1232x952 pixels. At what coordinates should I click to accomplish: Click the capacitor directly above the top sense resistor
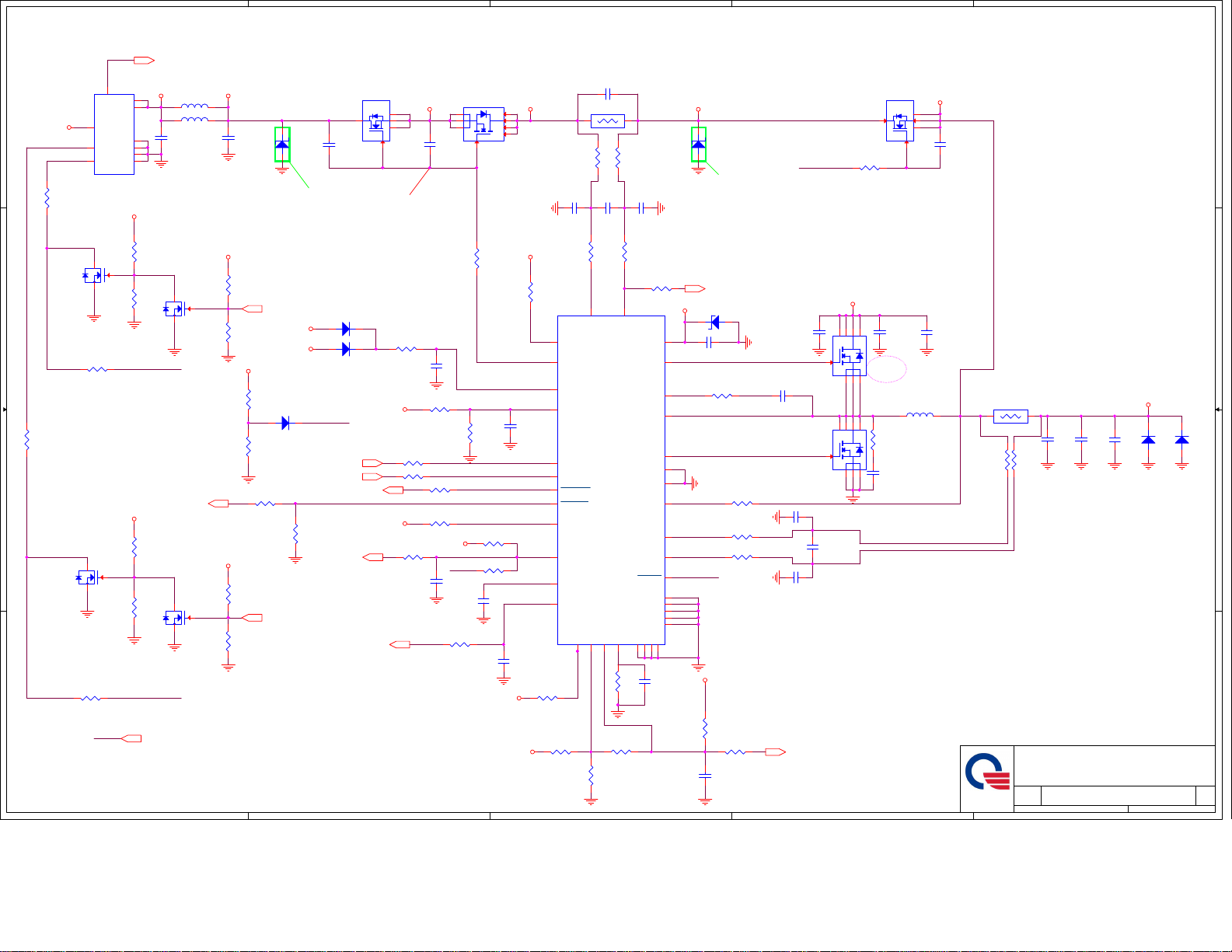[x=608, y=94]
